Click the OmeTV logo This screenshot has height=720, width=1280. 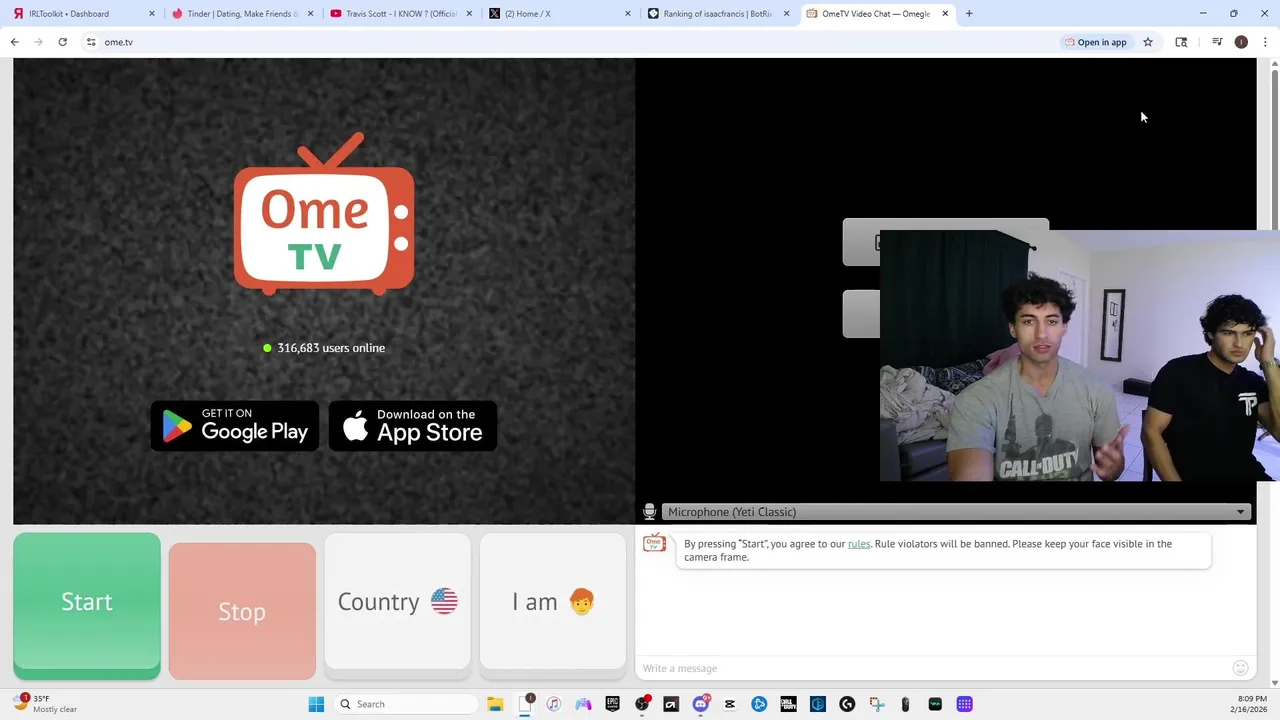pos(324,214)
